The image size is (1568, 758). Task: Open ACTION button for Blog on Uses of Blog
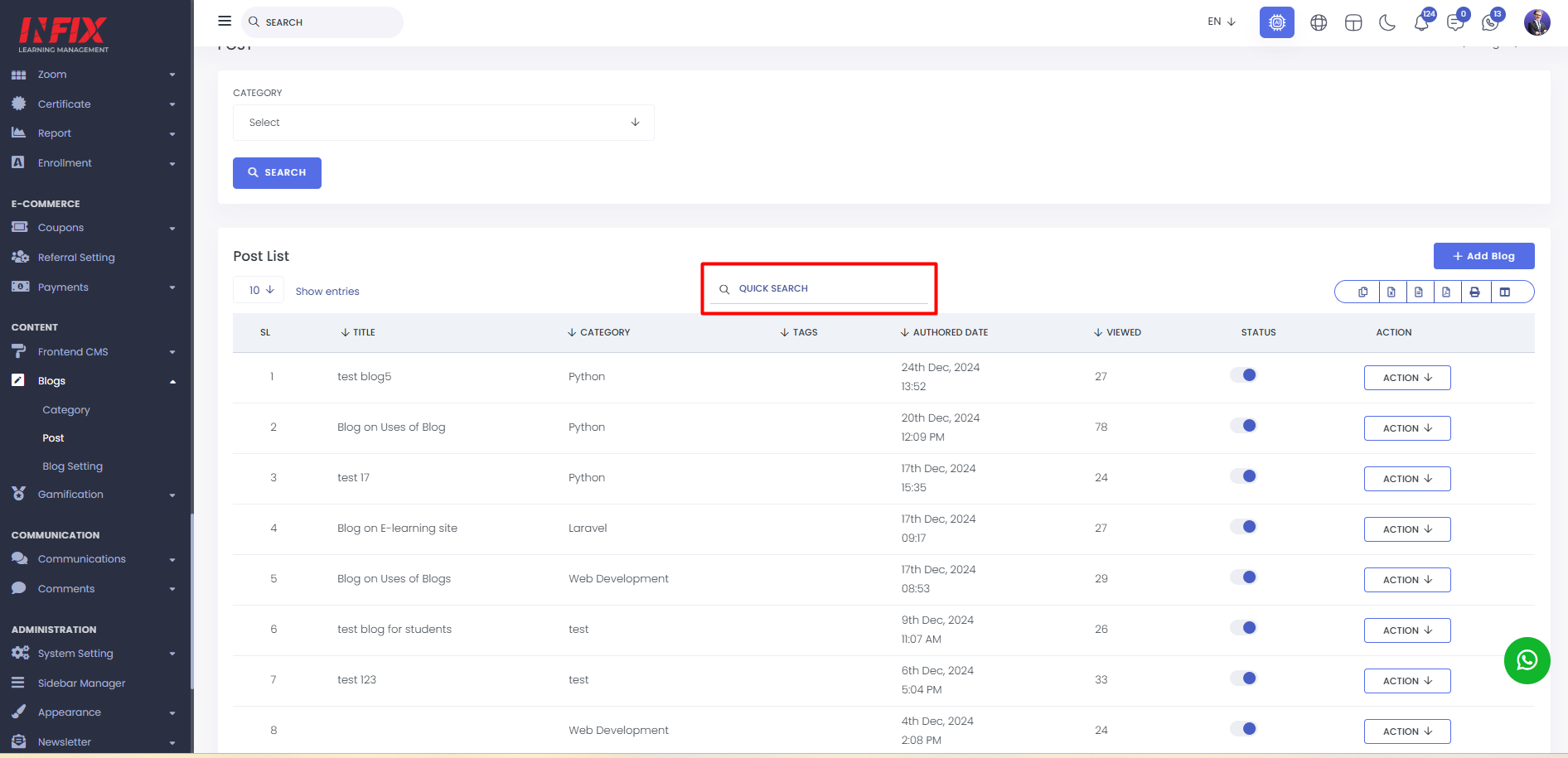tap(1407, 428)
